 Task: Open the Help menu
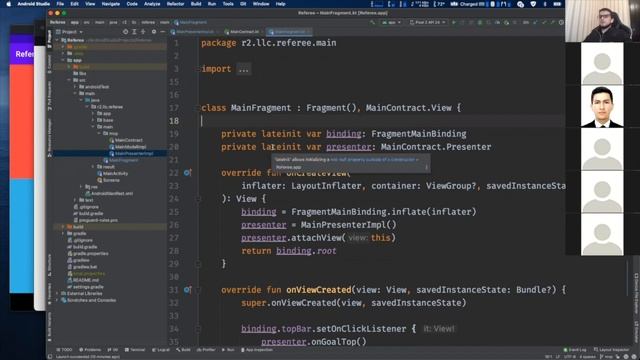[x=280, y=4]
